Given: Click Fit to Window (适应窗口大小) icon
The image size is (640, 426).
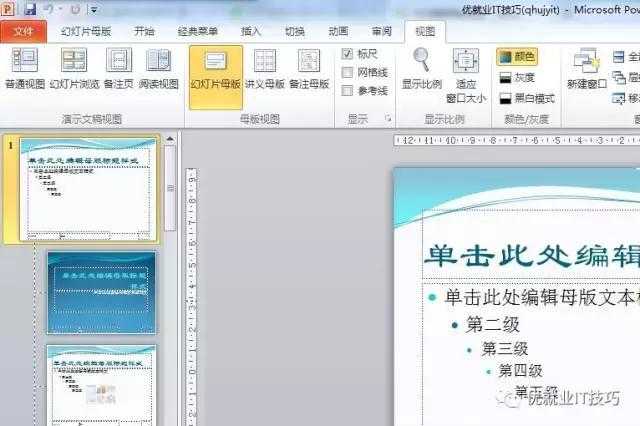Looking at the screenshot, I should (x=466, y=61).
